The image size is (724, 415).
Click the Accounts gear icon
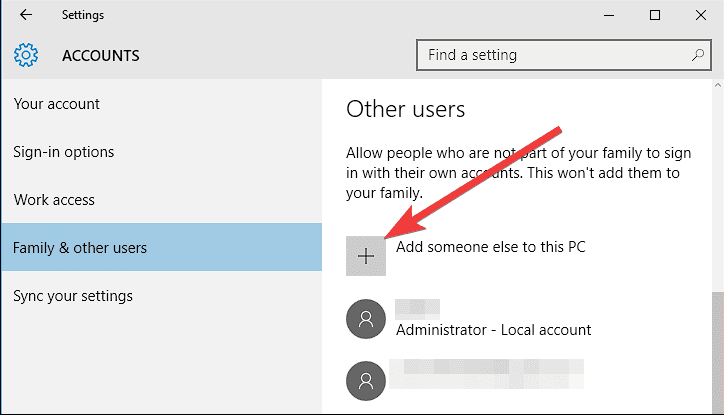tap(26, 55)
